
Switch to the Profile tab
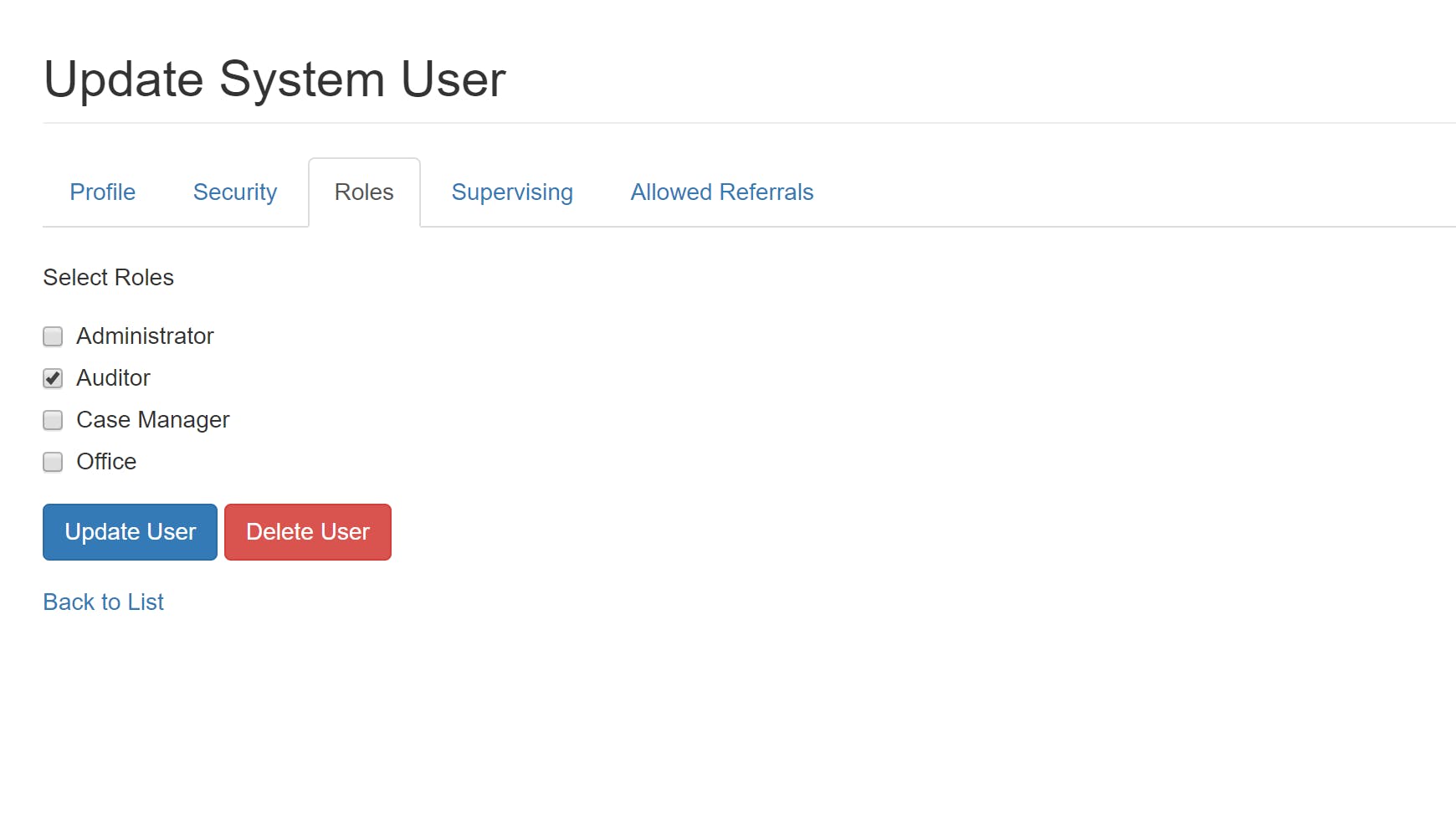click(102, 192)
